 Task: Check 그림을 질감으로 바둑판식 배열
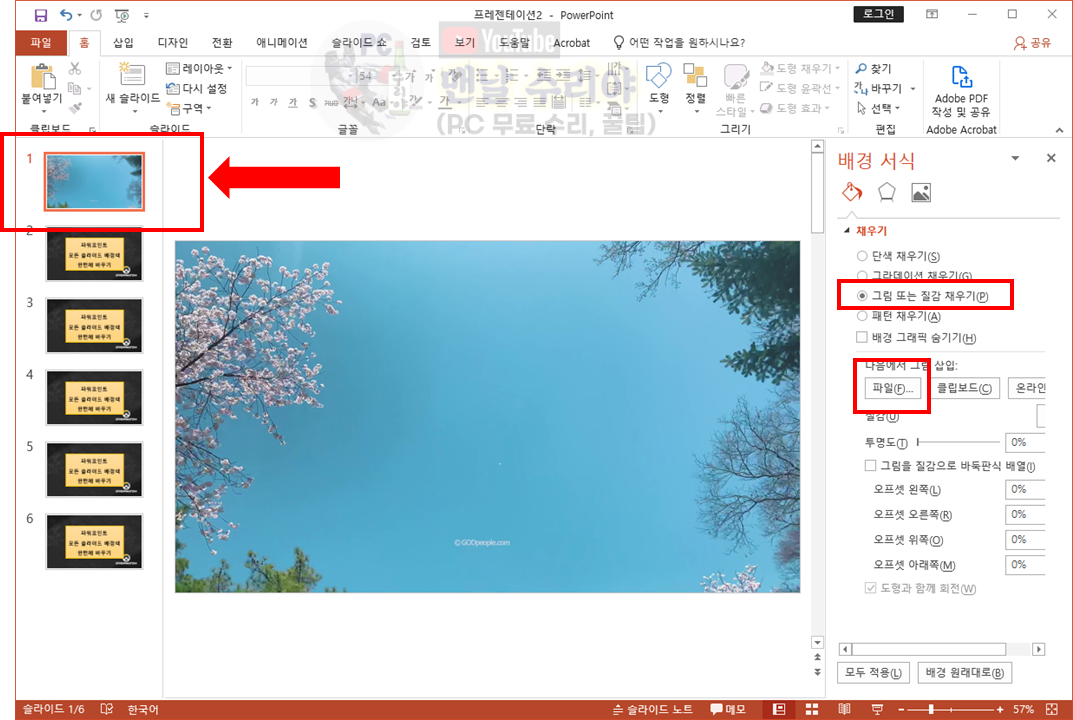coord(870,466)
